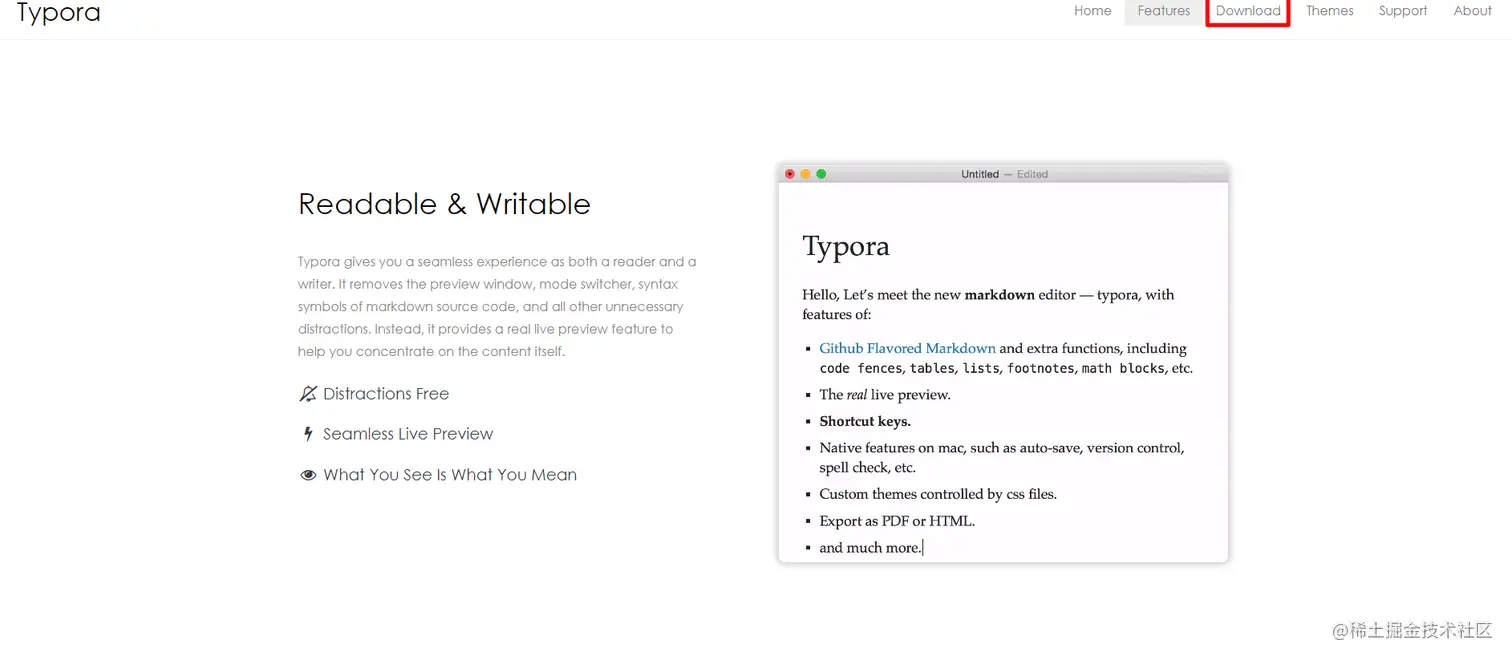This screenshot has width=1512, height=660.
Task: Click the Seamless Live Preview bolt icon
Action: pos(308,434)
